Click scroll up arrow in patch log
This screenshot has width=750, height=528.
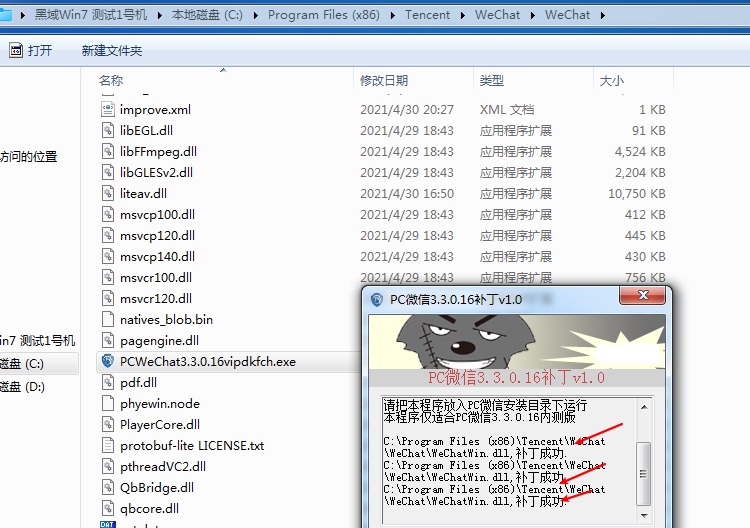click(x=644, y=407)
